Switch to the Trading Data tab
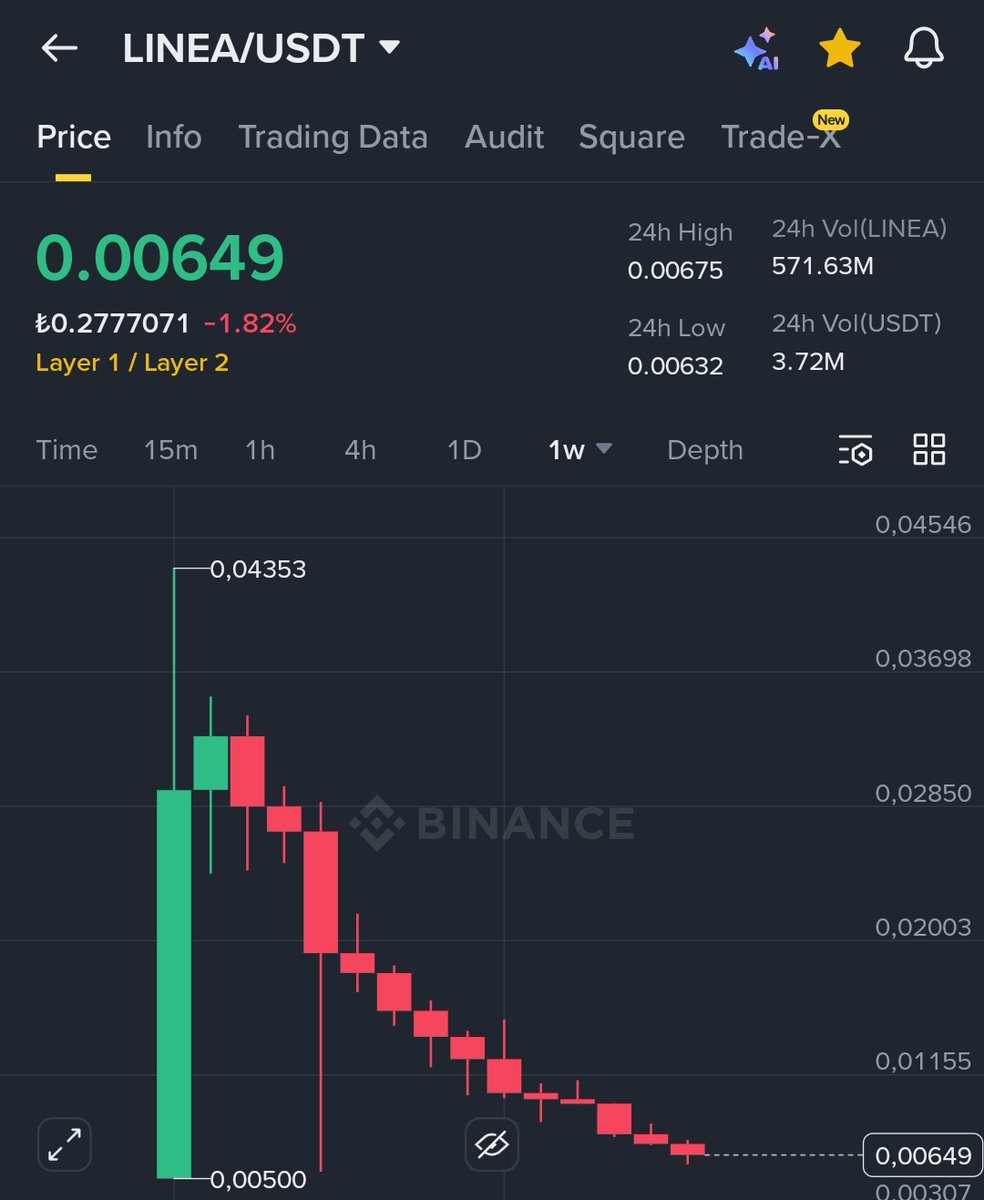This screenshot has height=1200, width=984. 333,137
